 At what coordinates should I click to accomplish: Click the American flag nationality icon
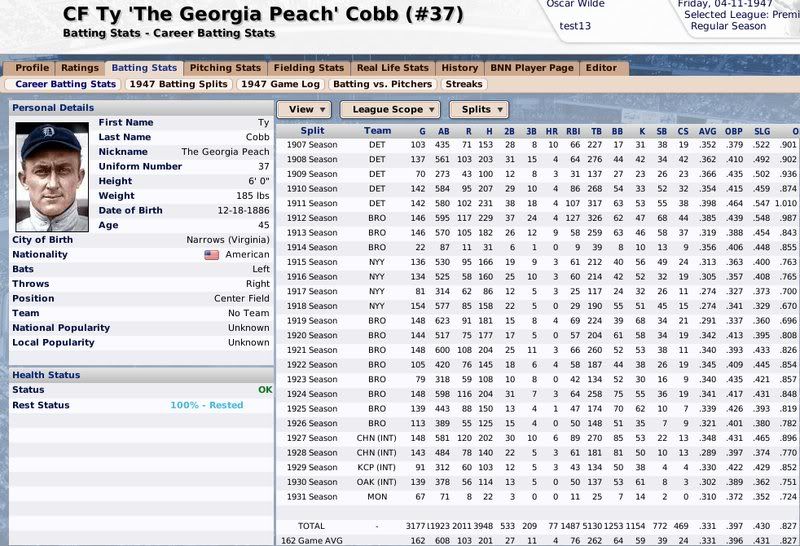[211, 255]
